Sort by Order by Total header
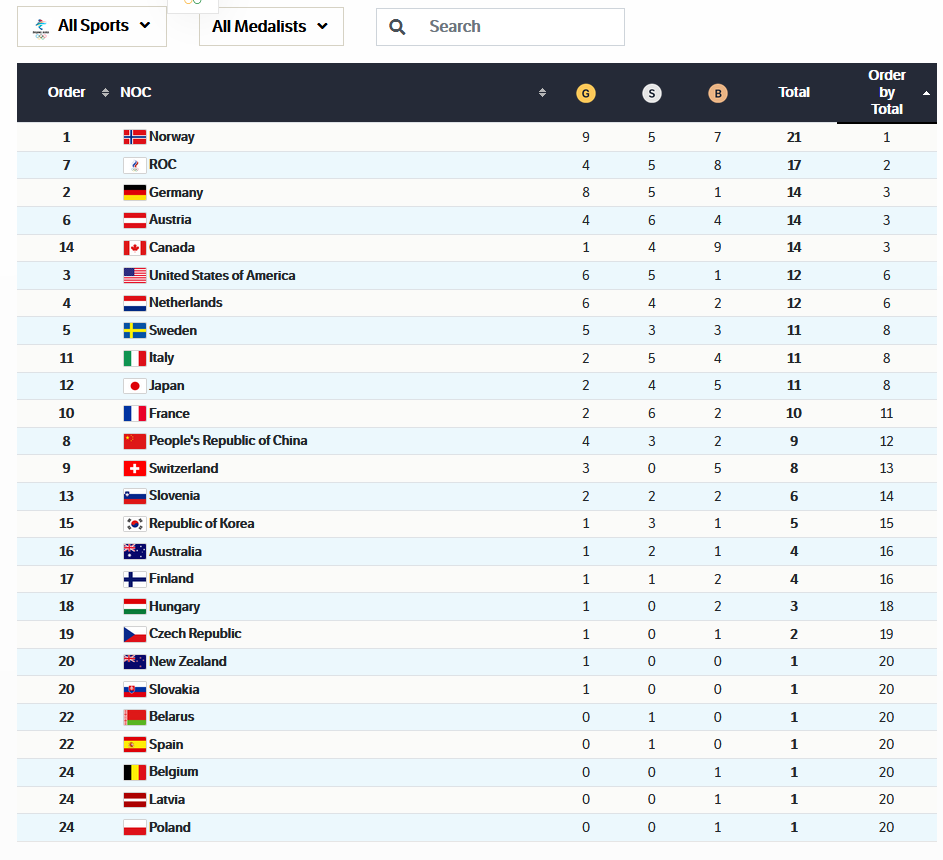Viewport: 943px width, 860px height. (887, 92)
